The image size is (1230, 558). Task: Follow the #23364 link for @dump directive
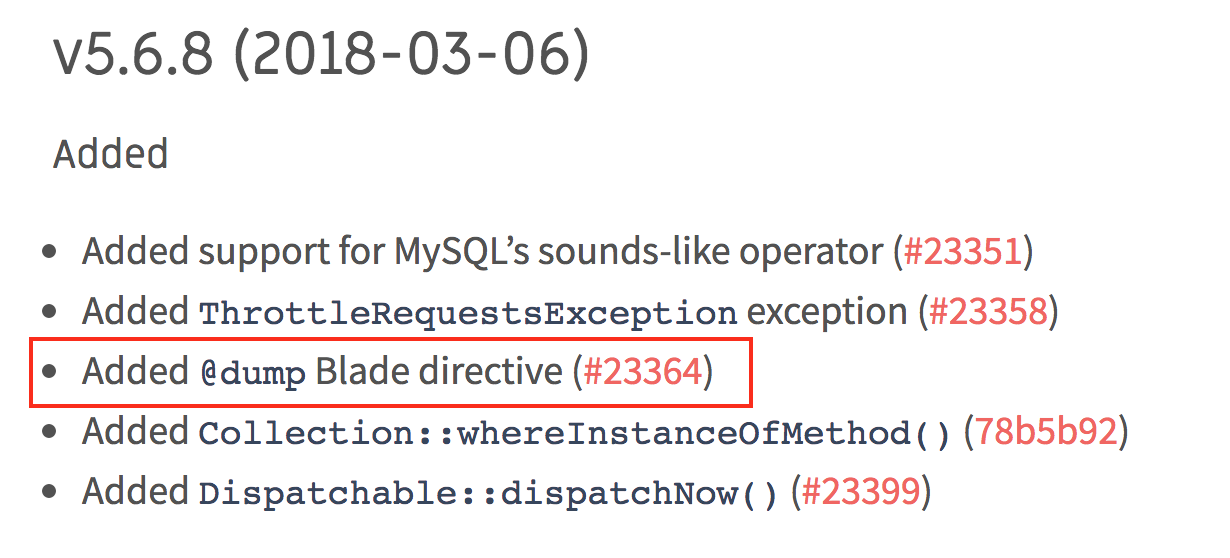(x=643, y=372)
